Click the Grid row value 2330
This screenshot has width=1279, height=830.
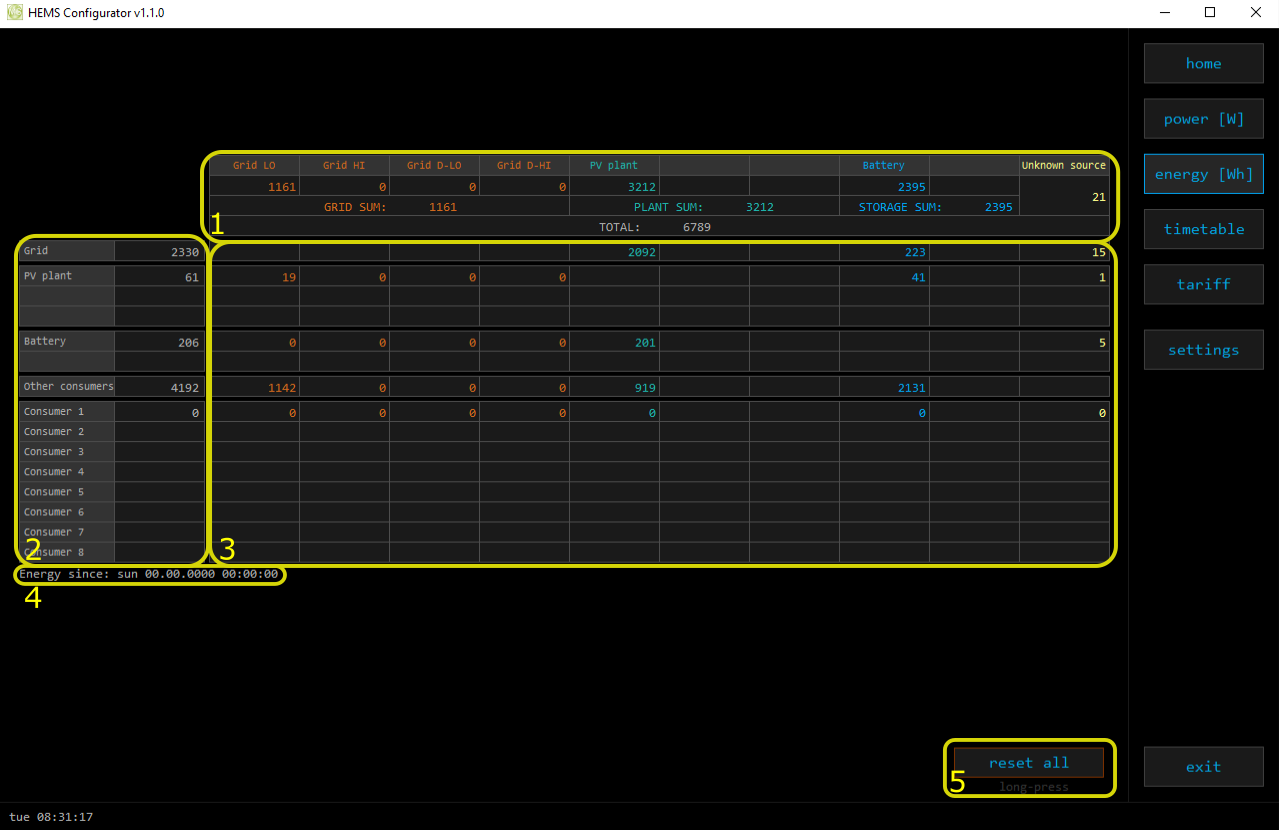[x=184, y=252]
